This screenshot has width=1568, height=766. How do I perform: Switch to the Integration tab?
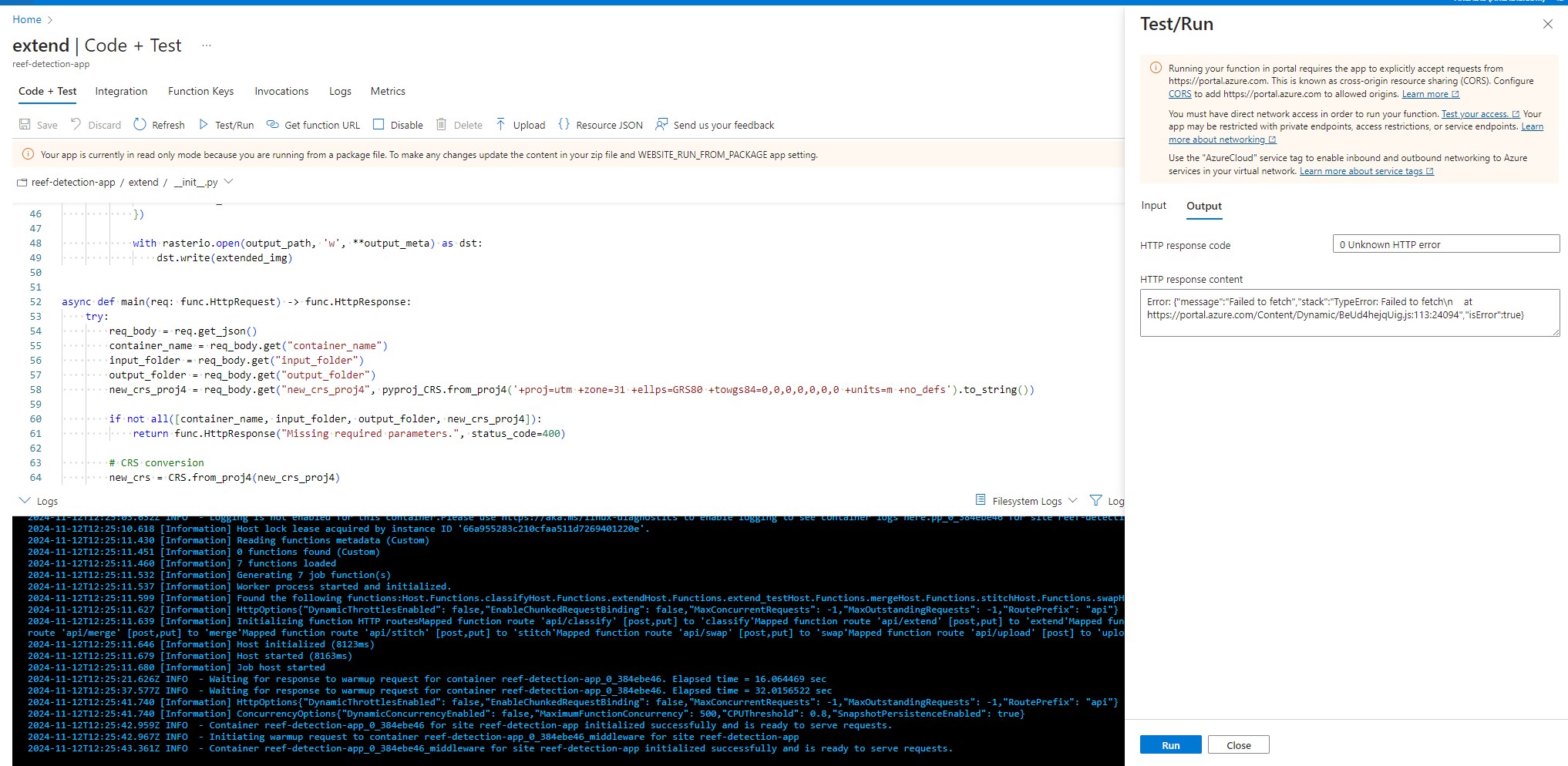pyautogui.click(x=121, y=91)
